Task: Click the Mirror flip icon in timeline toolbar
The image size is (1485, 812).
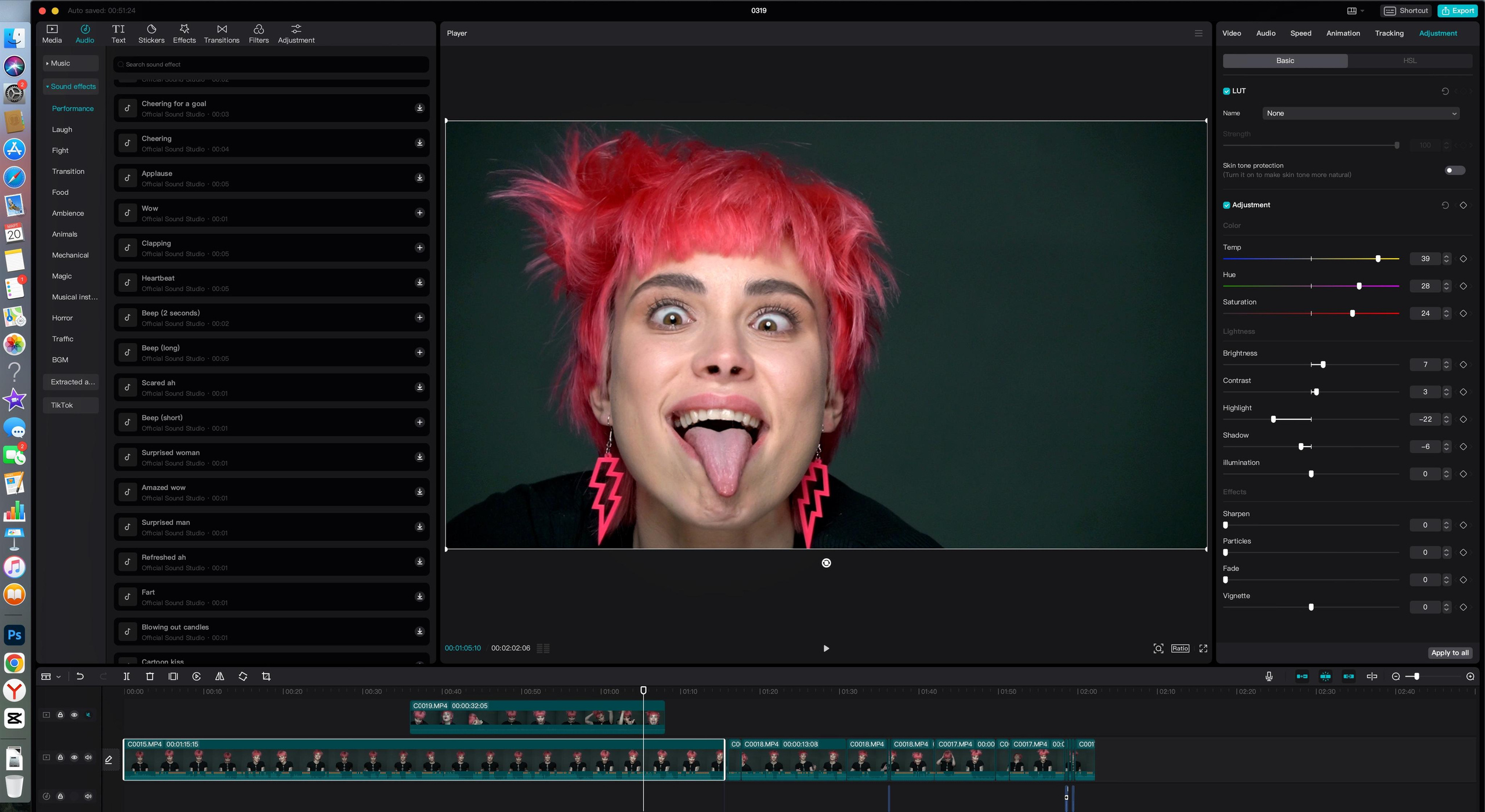Action: click(220, 676)
